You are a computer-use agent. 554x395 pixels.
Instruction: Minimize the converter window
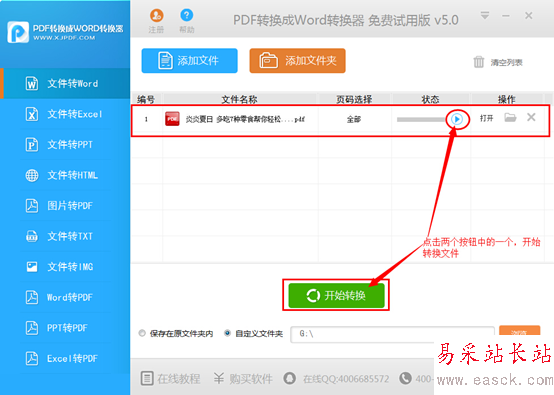coord(506,16)
